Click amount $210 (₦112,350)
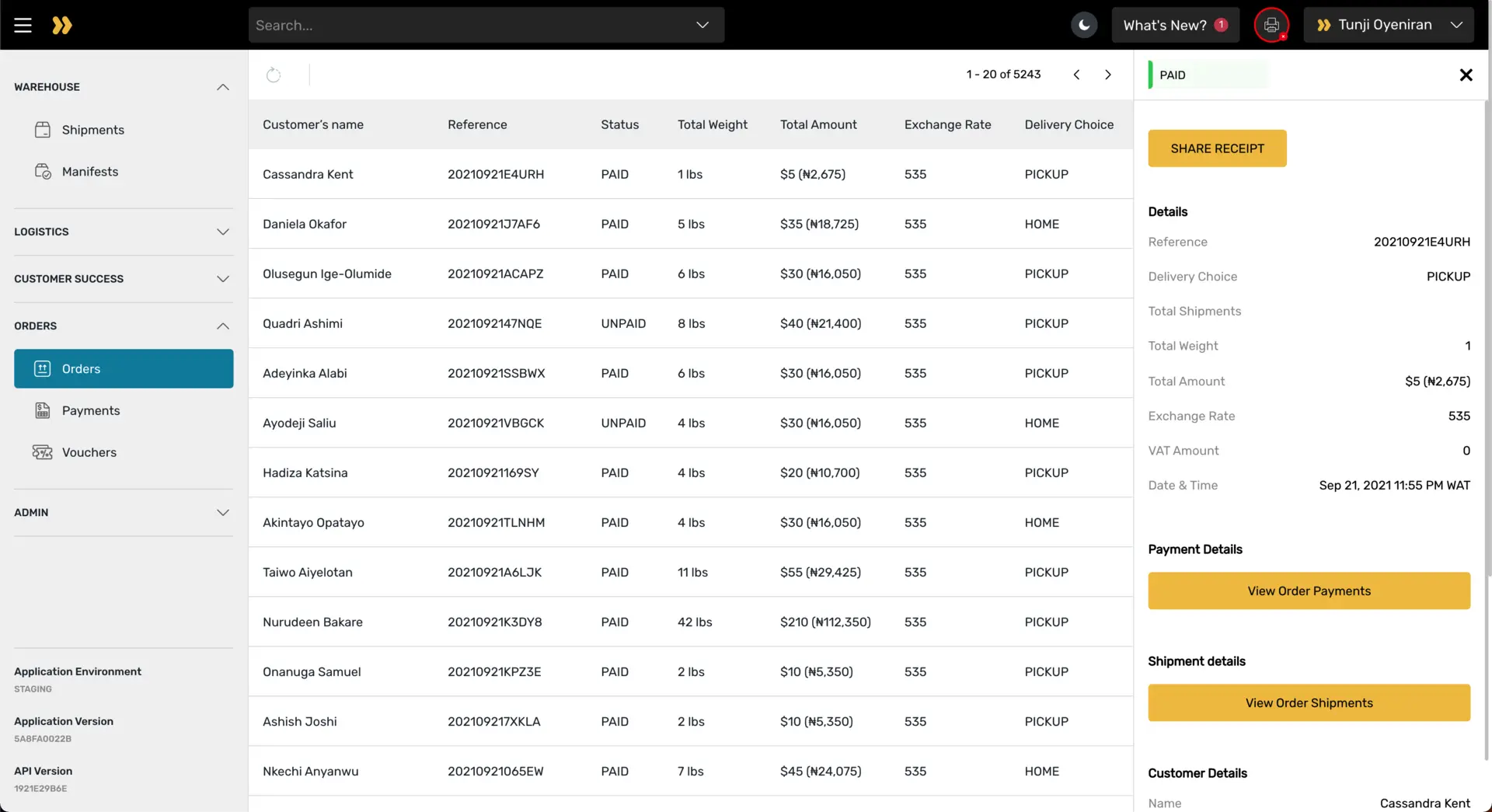The width and height of the screenshot is (1492, 812). click(x=825, y=622)
